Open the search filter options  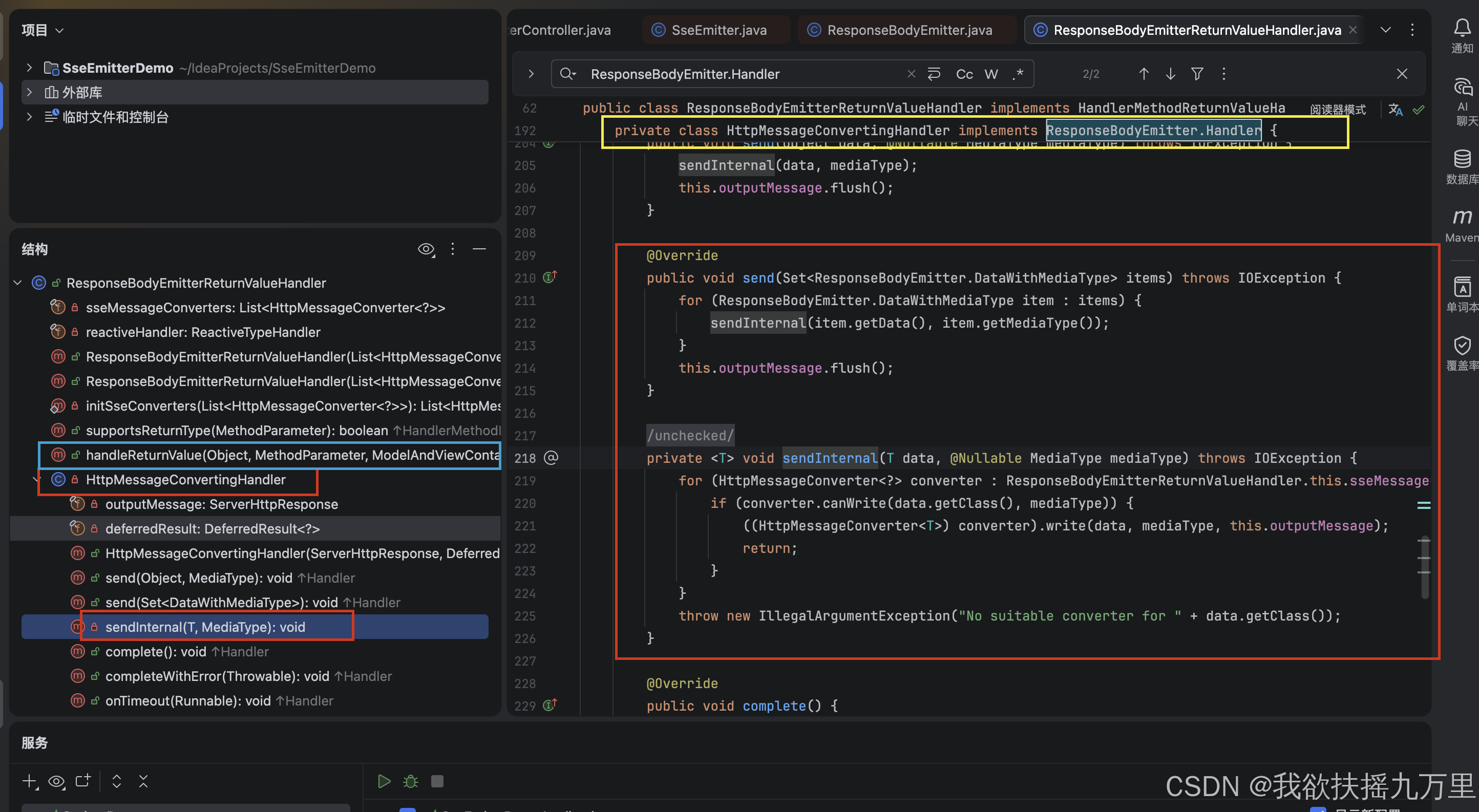coord(1197,74)
